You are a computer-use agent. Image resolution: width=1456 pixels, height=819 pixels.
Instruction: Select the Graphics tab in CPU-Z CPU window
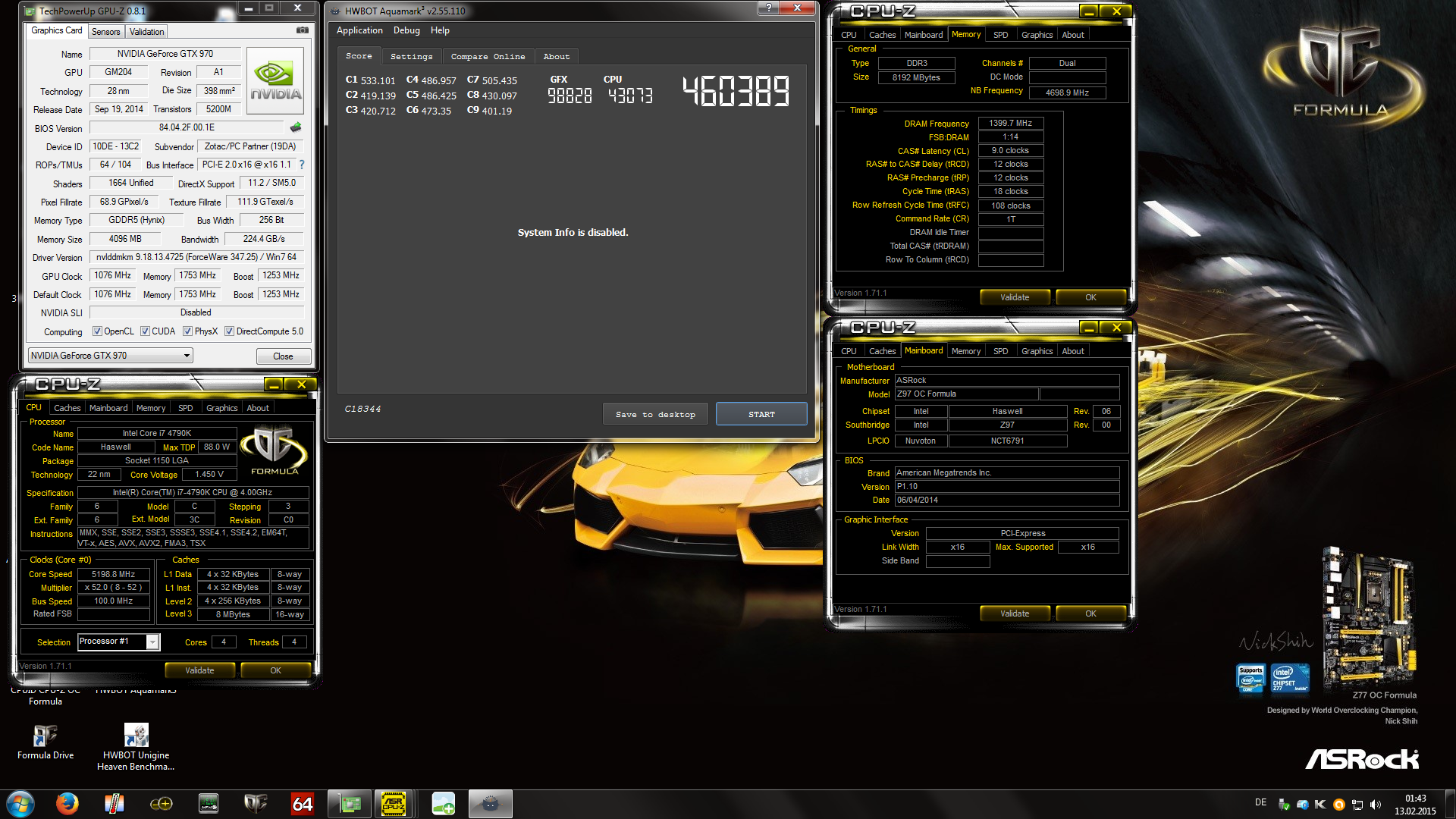tap(221, 408)
